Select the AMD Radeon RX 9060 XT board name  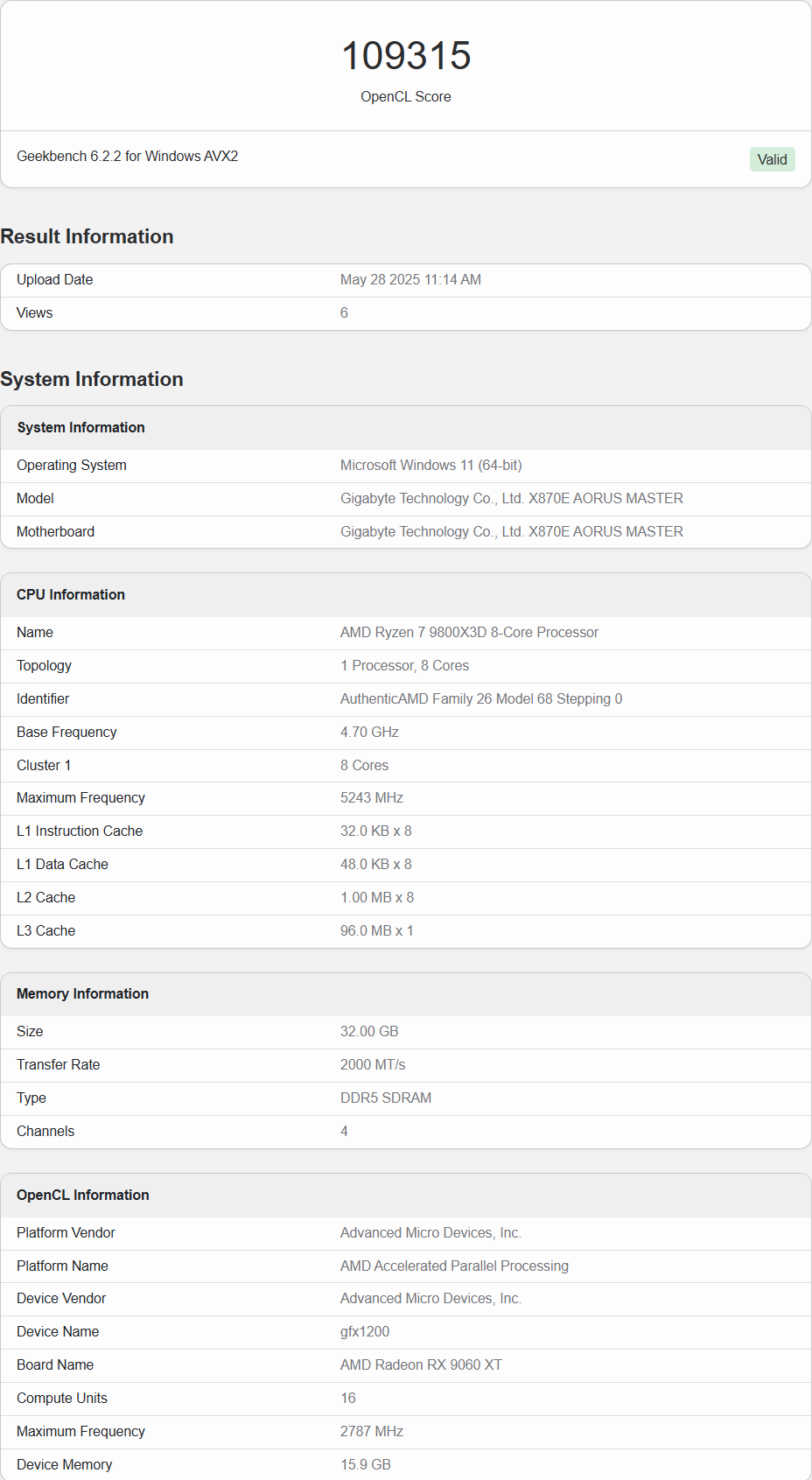click(x=421, y=1364)
